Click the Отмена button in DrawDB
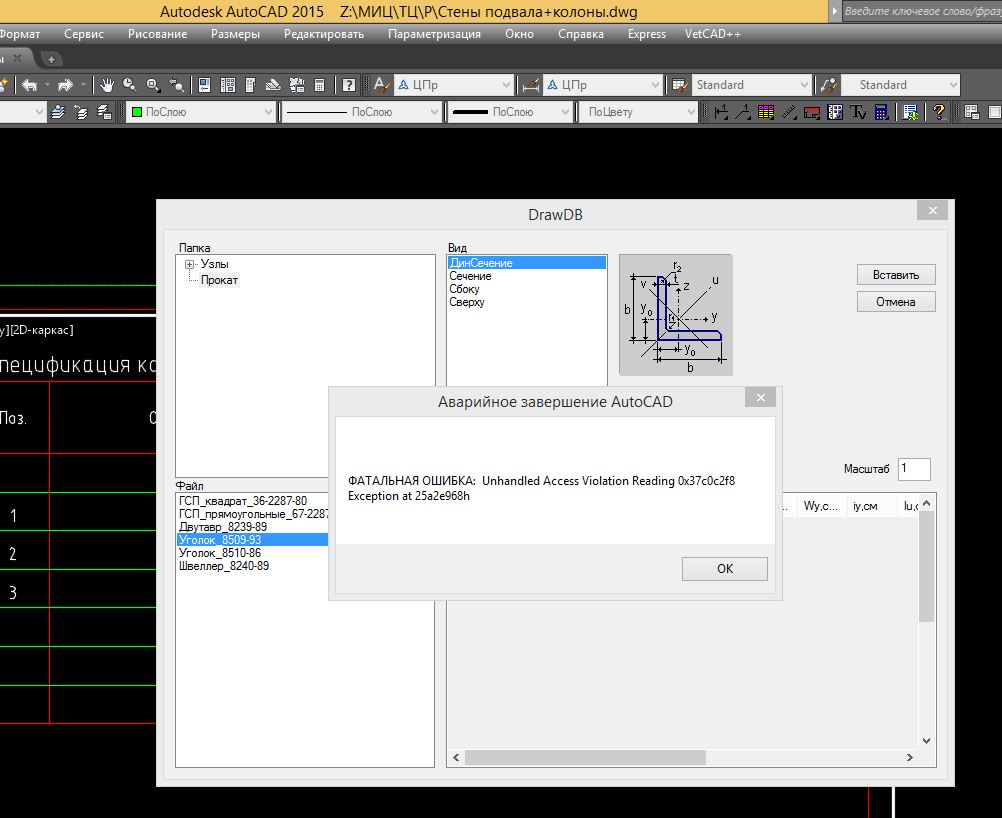1002x818 pixels. (x=896, y=302)
